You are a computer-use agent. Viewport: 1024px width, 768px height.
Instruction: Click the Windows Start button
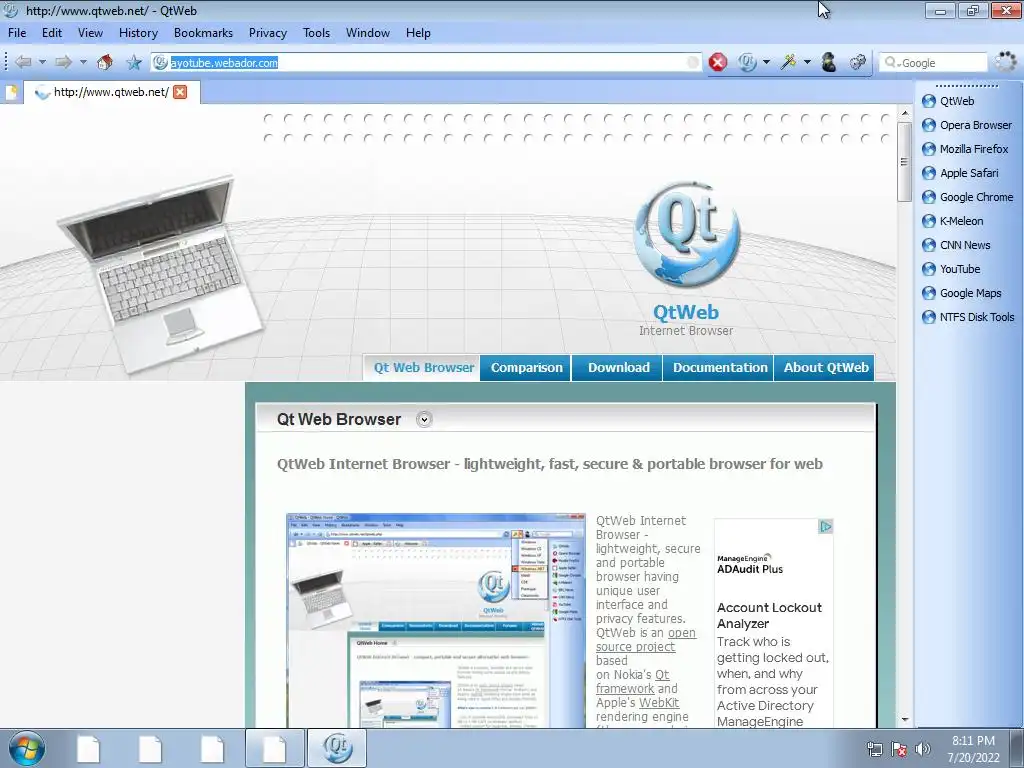click(26, 748)
